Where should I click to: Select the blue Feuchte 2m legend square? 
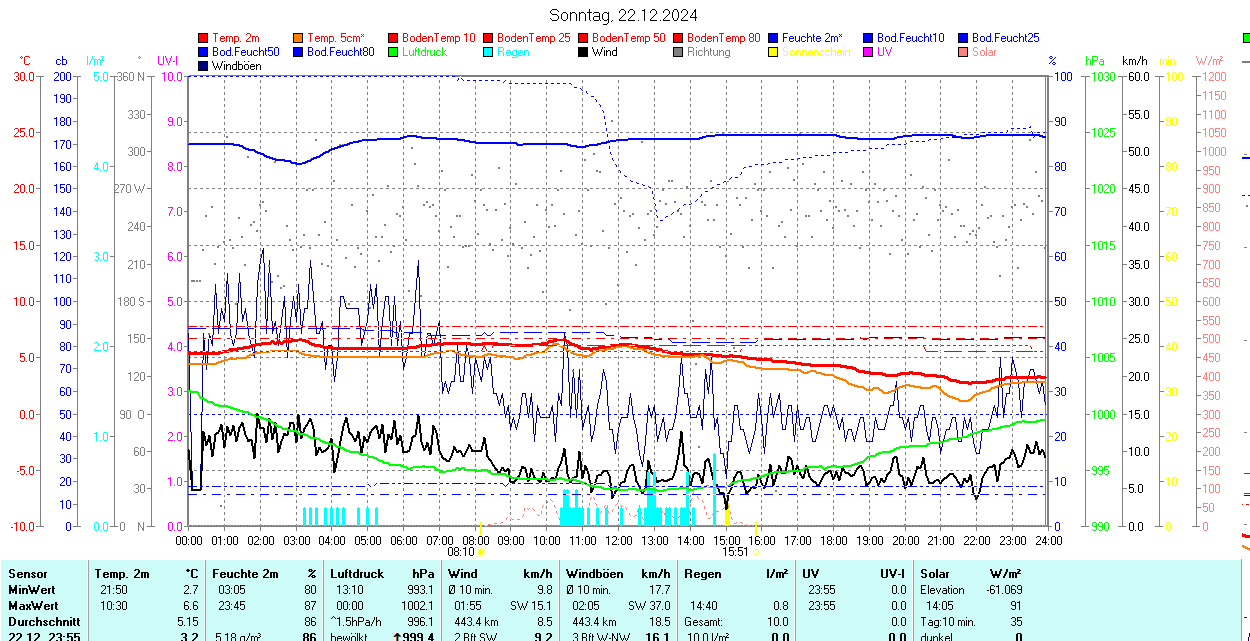(773, 38)
